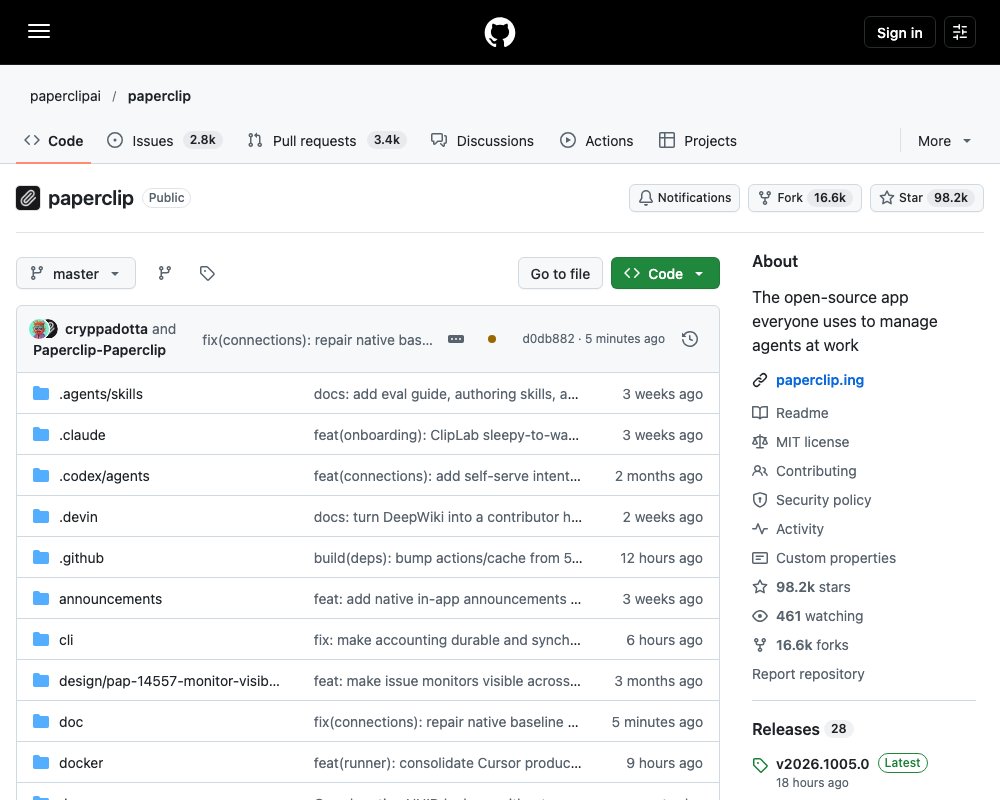Click the Sign in button

899,33
